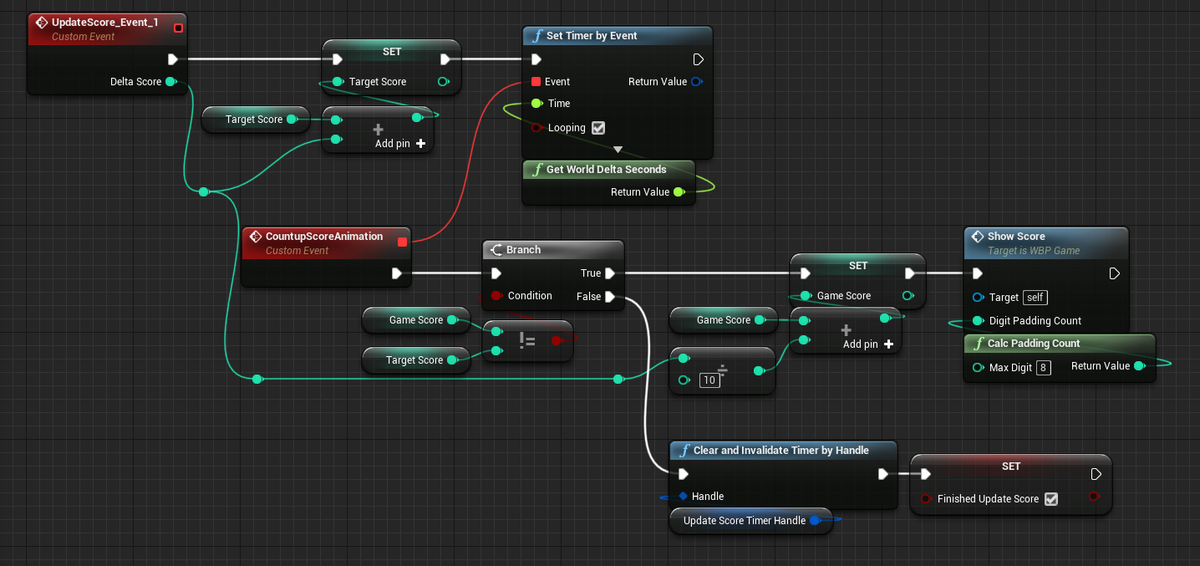The height and width of the screenshot is (566, 1200).
Task: Click the divide node operator symbol
Action: (723, 370)
